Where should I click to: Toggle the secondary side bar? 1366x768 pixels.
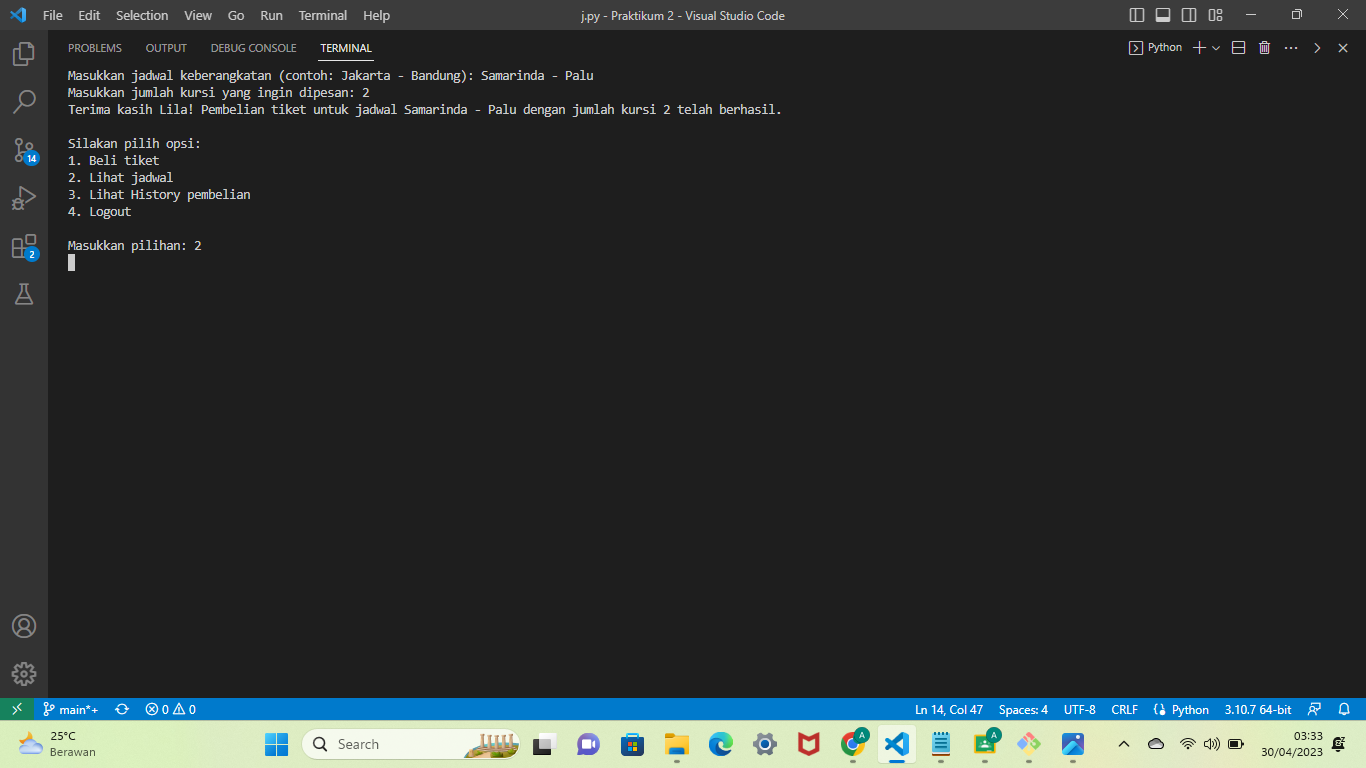click(1189, 15)
